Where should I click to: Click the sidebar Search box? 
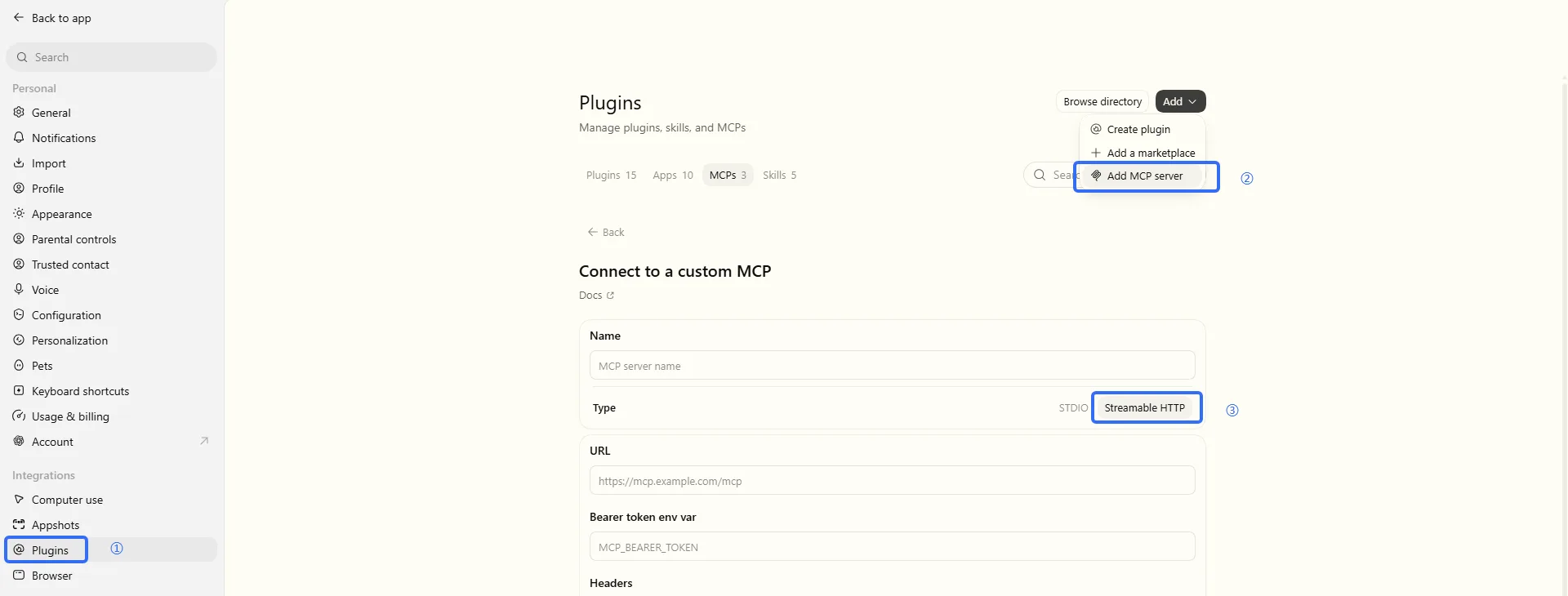[111, 57]
